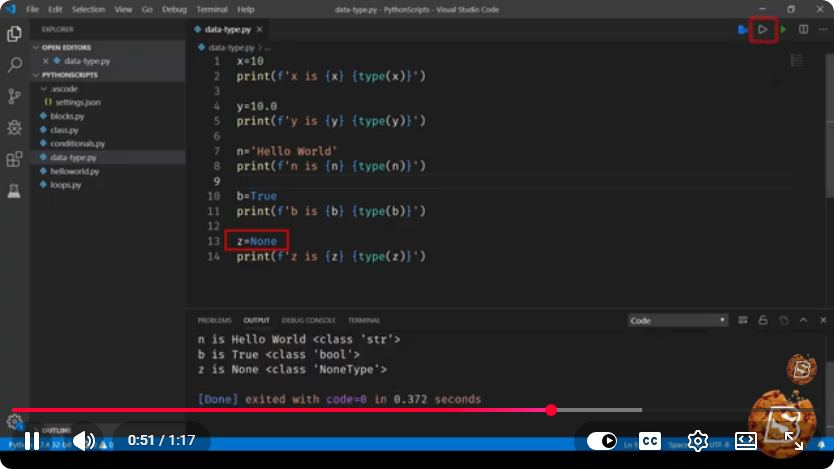834x469 pixels.
Task: Open the Test beaker icon in activity bar
Action: pyautogui.click(x=14, y=190)
